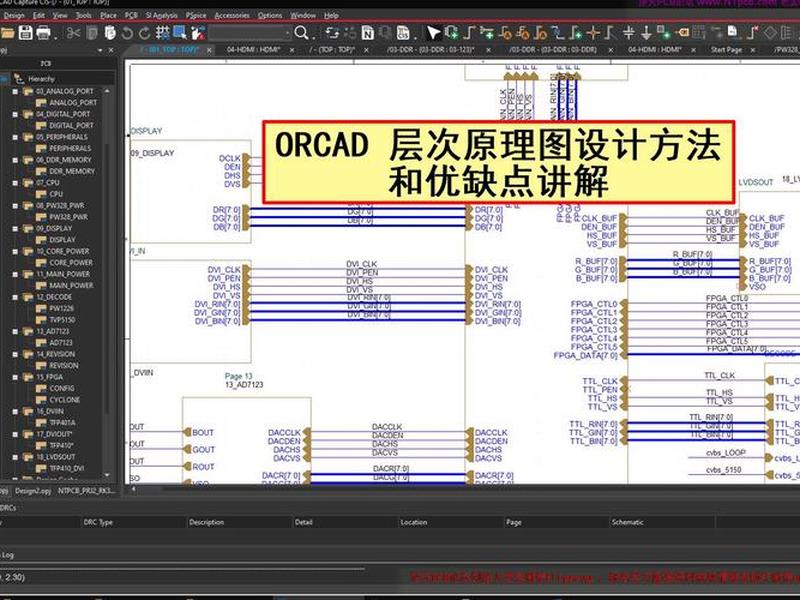Print the schematic with the printer icon

click(x=44, y=33)
